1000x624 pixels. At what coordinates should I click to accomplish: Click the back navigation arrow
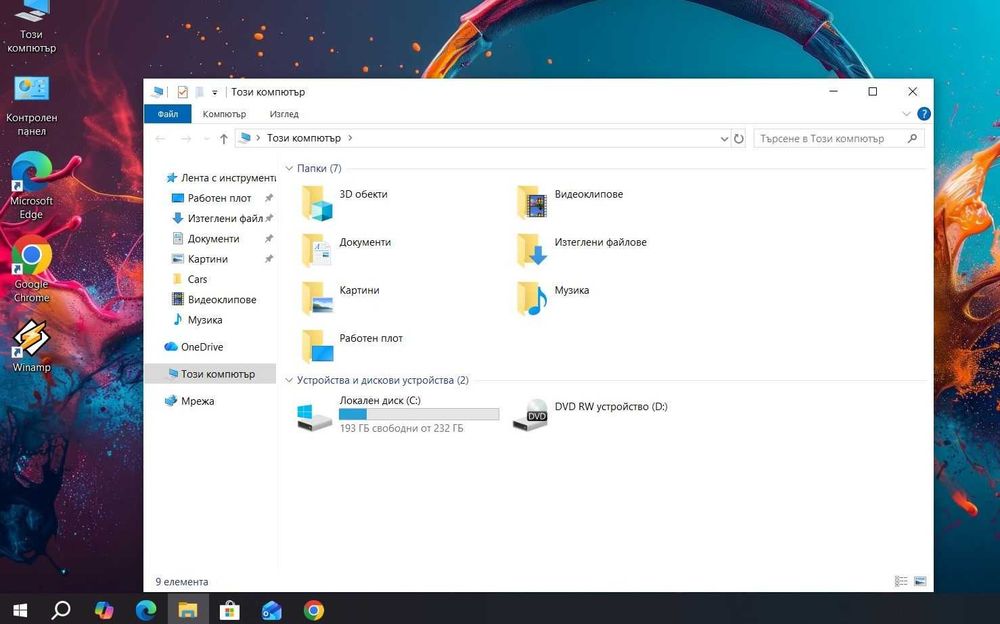161,138
